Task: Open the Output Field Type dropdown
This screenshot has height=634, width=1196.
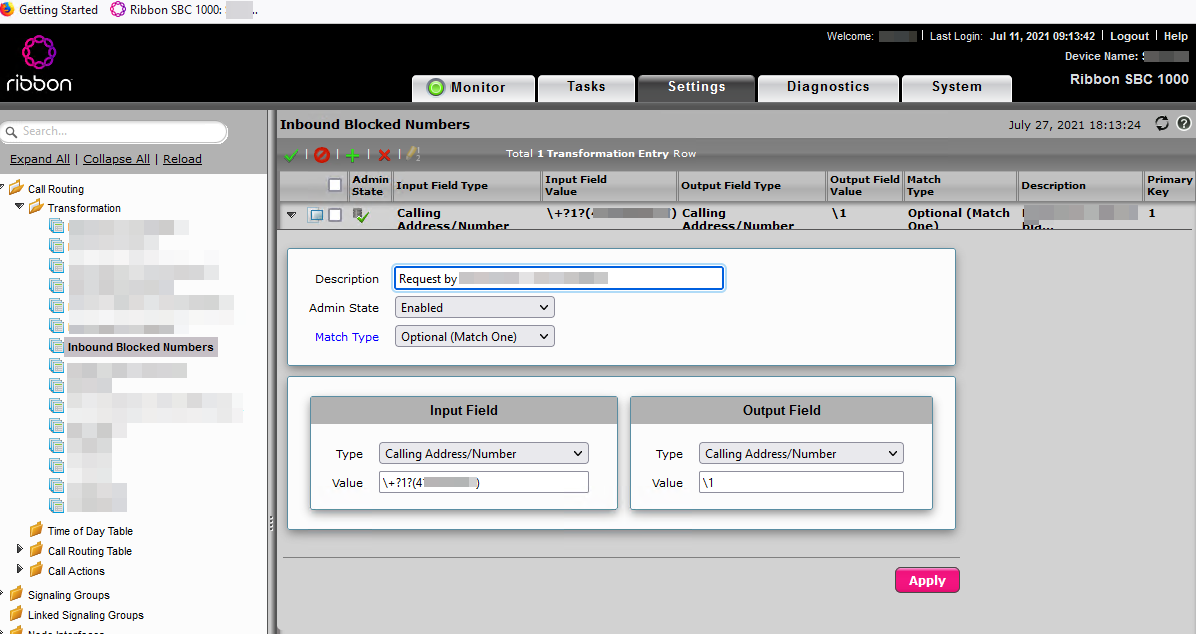Action: [801, 454]
